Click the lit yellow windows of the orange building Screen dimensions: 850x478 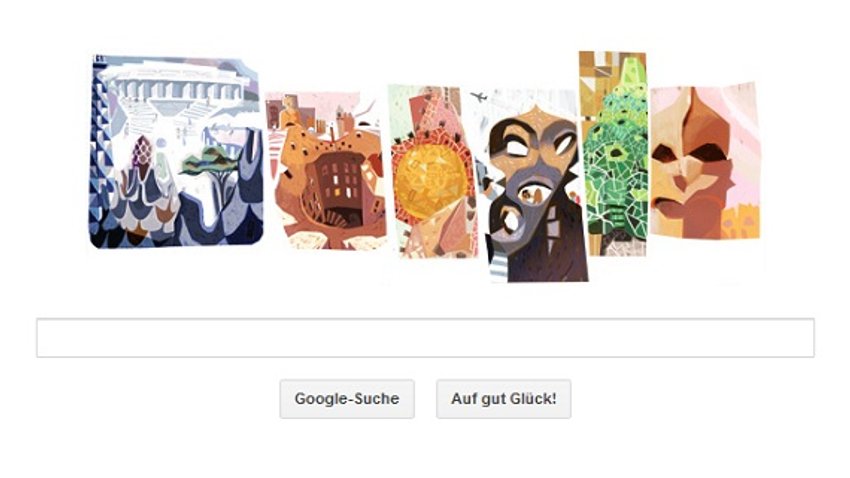coord(340,186)
